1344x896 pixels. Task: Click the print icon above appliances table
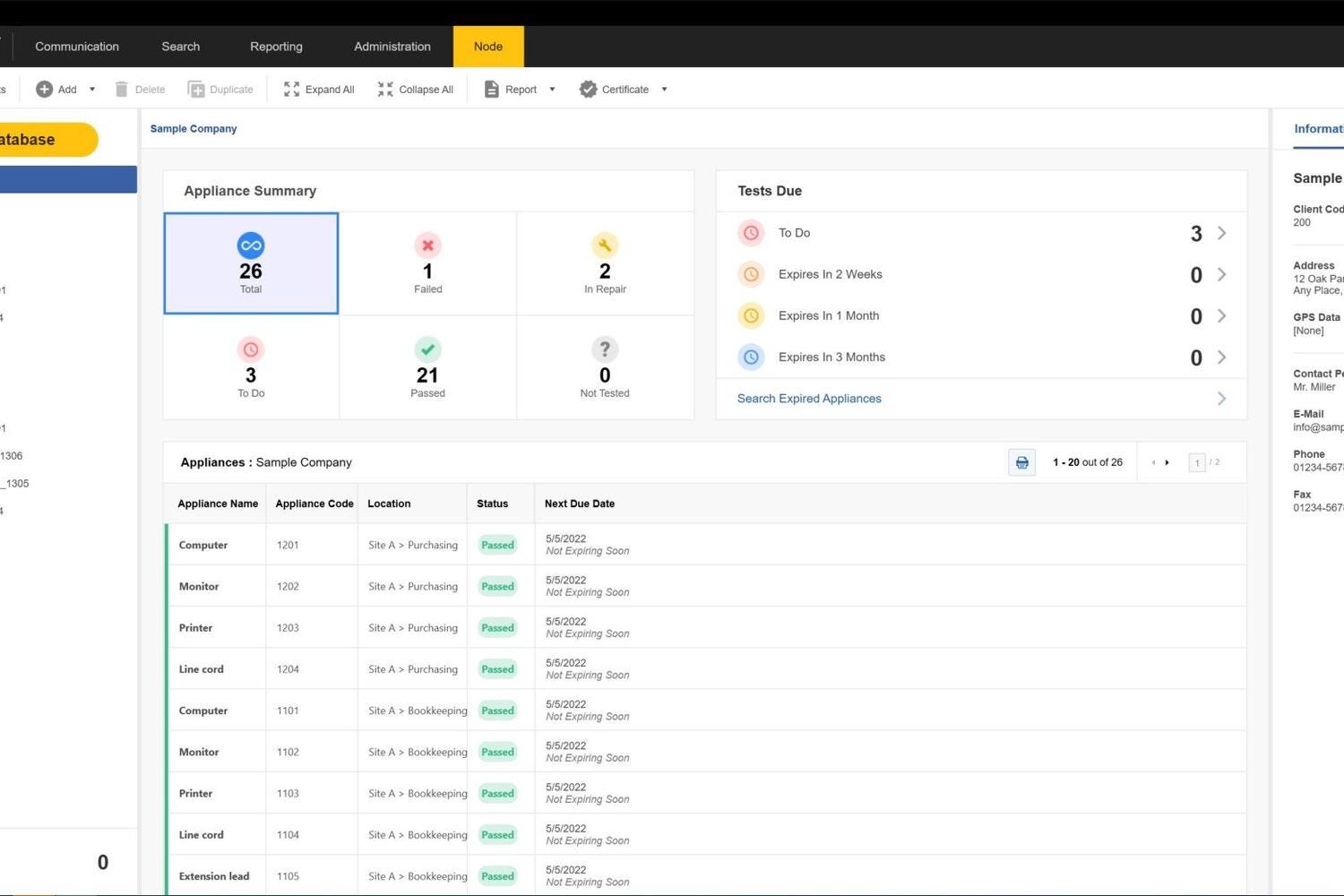(1021, 462)
